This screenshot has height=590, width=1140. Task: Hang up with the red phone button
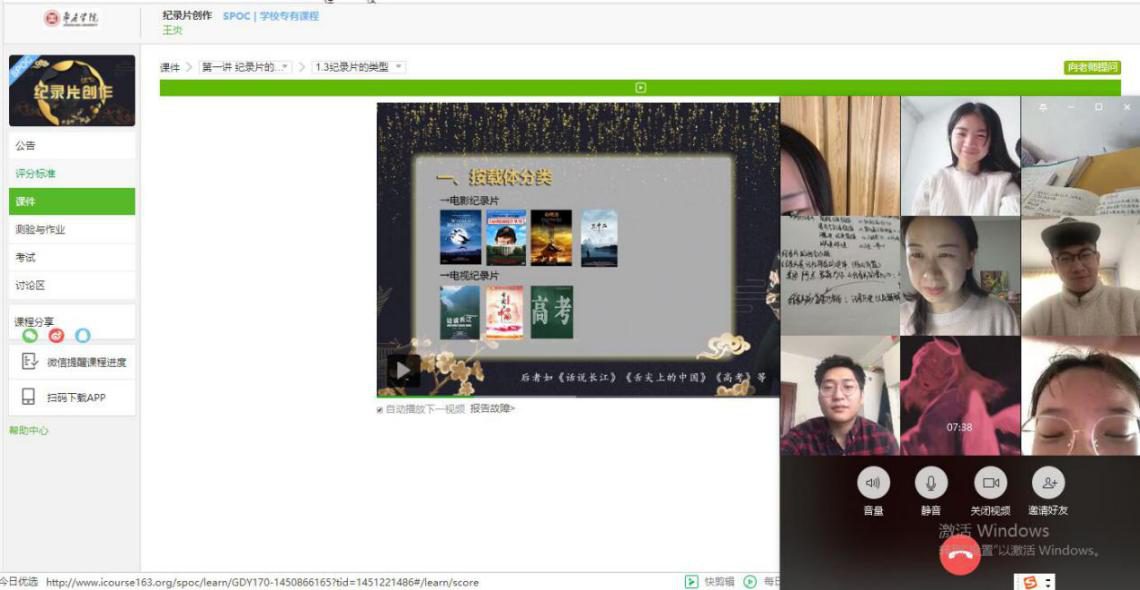[x=959, y=555]
